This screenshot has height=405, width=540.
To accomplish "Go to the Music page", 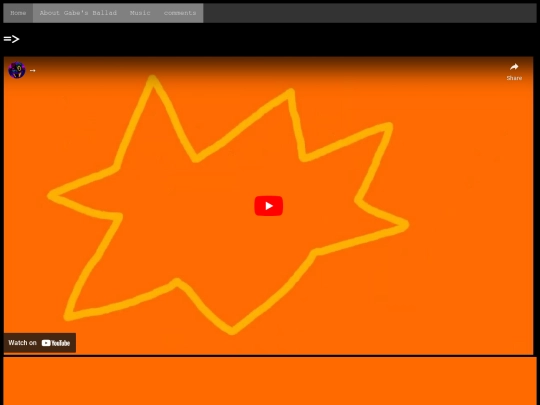I will pos(140,13).
